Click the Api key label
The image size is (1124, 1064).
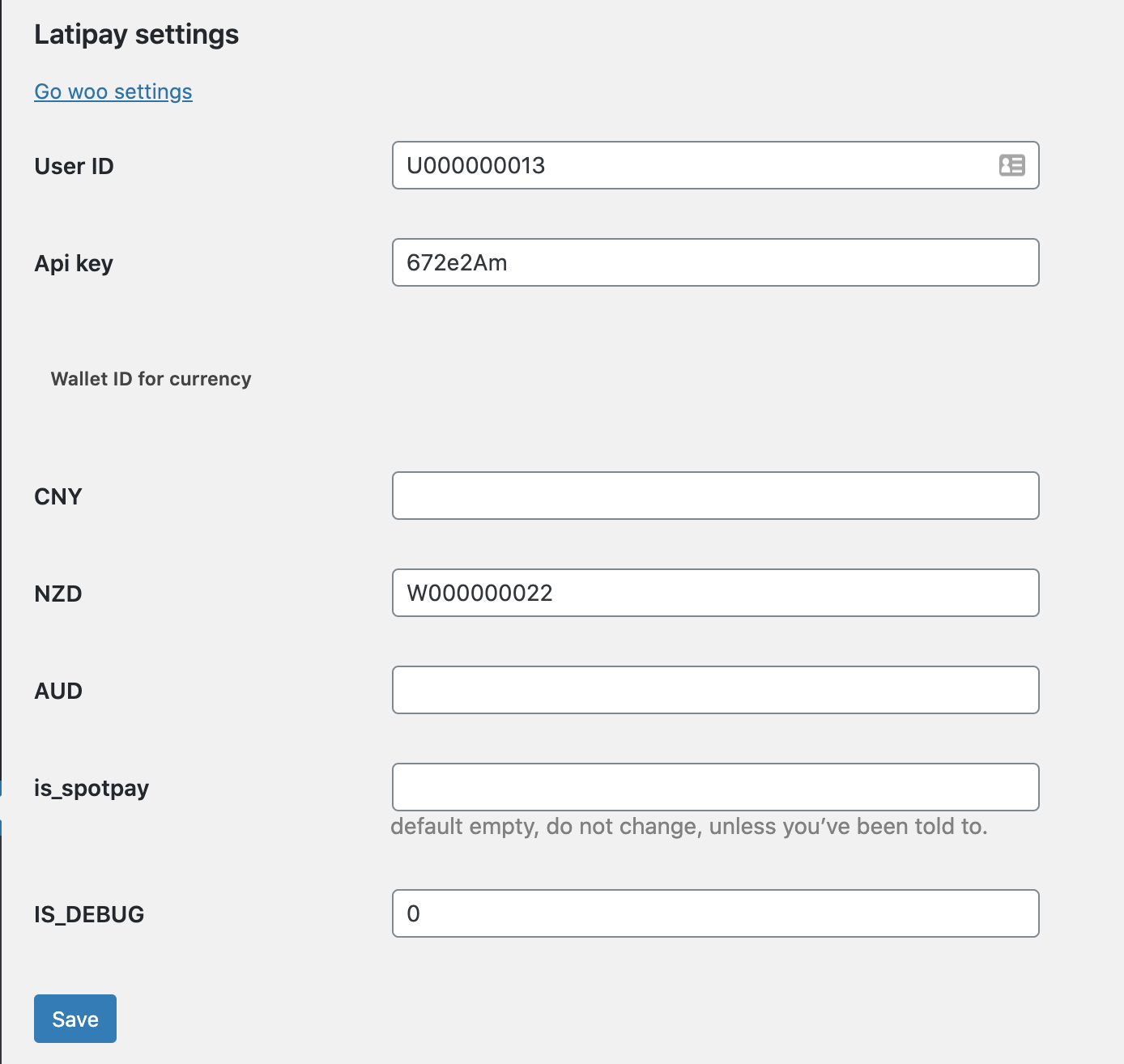(74, 264)
